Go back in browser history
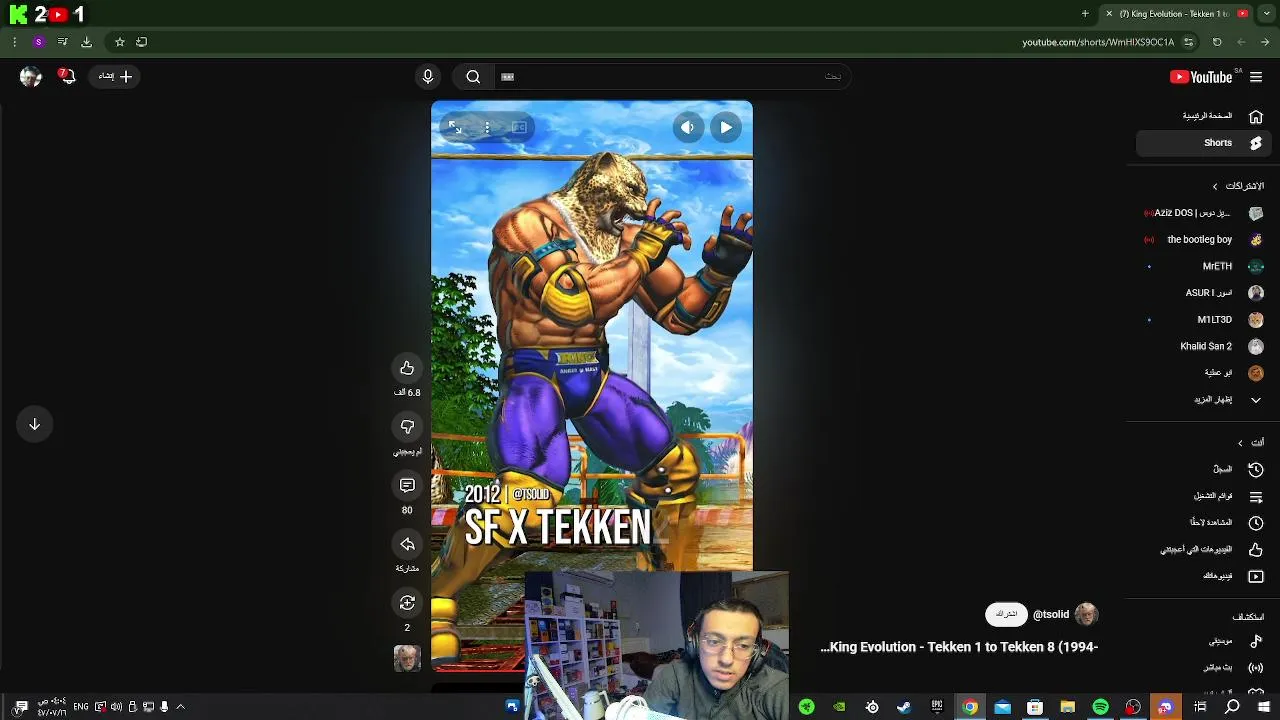This screenshot has width=1280, height=720. point(1265,42)
